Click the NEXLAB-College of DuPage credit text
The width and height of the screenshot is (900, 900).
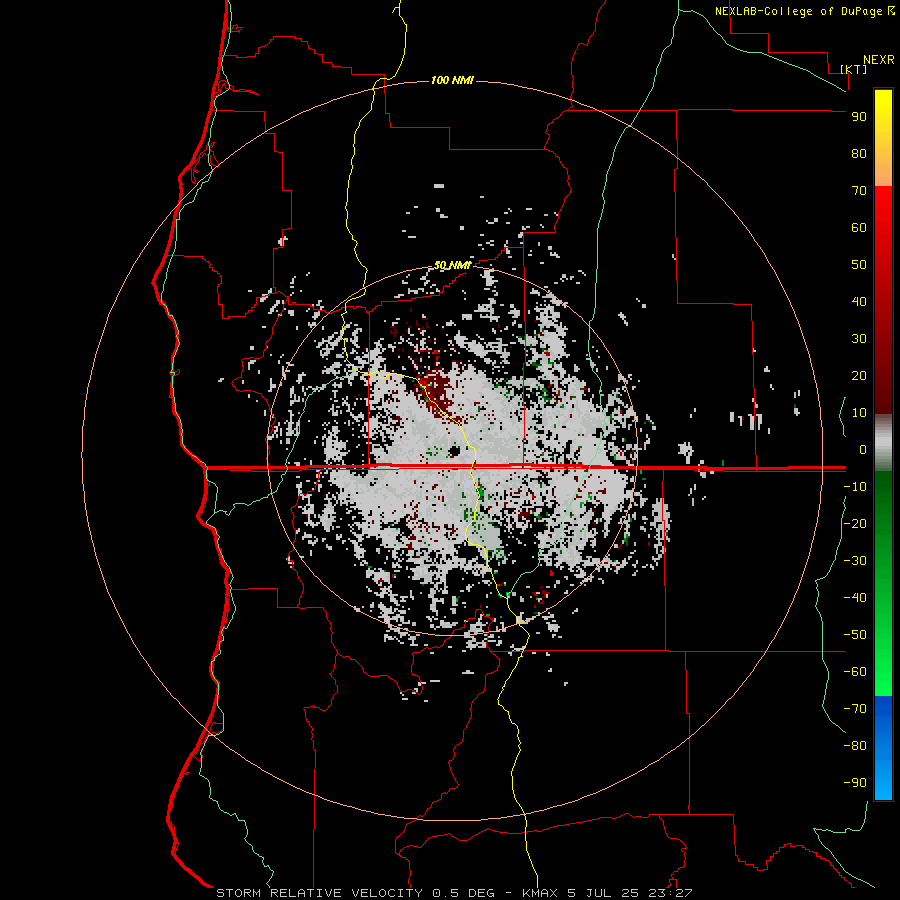pos(798,11)
